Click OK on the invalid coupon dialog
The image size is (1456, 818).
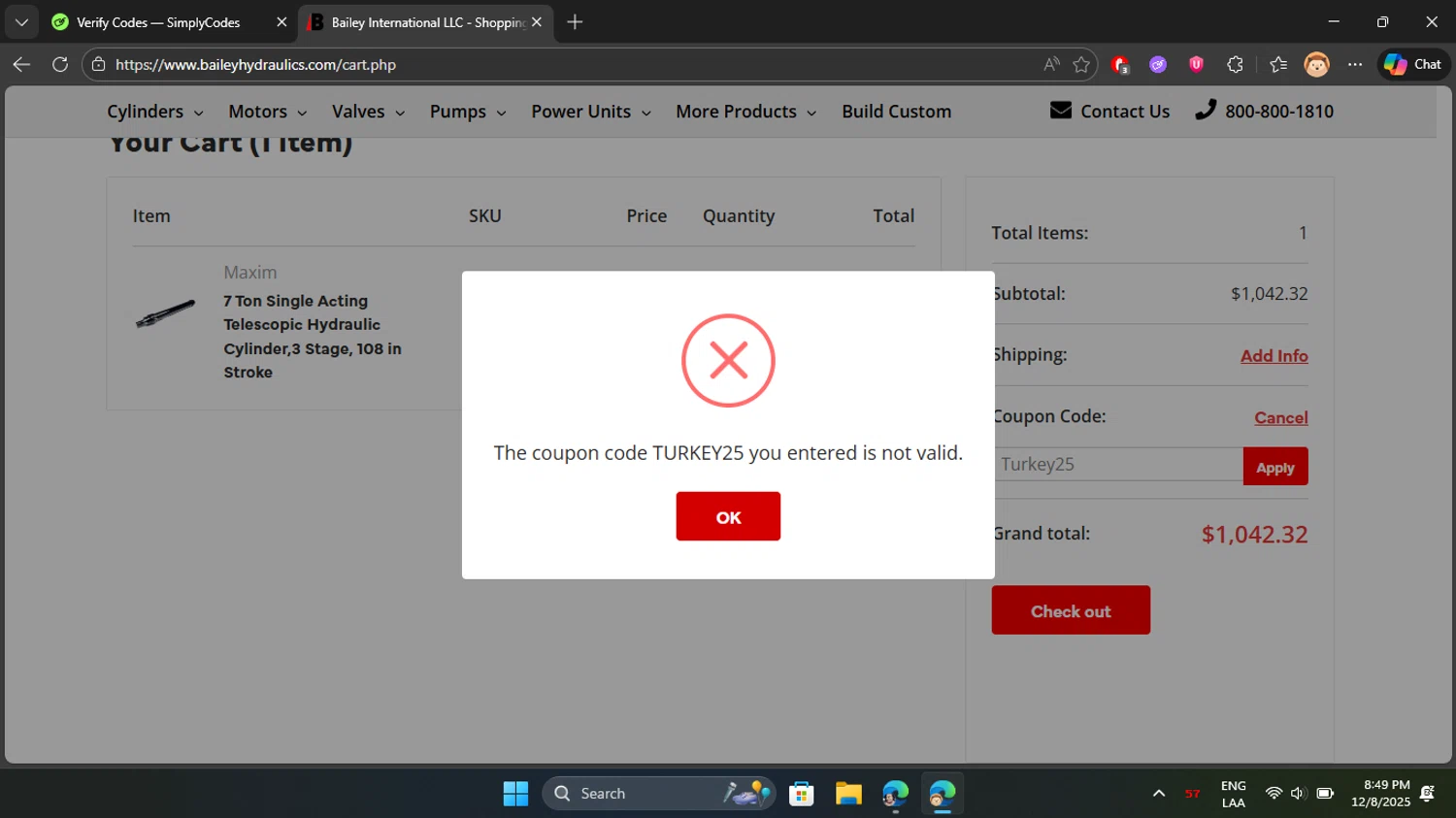[728, 516]
